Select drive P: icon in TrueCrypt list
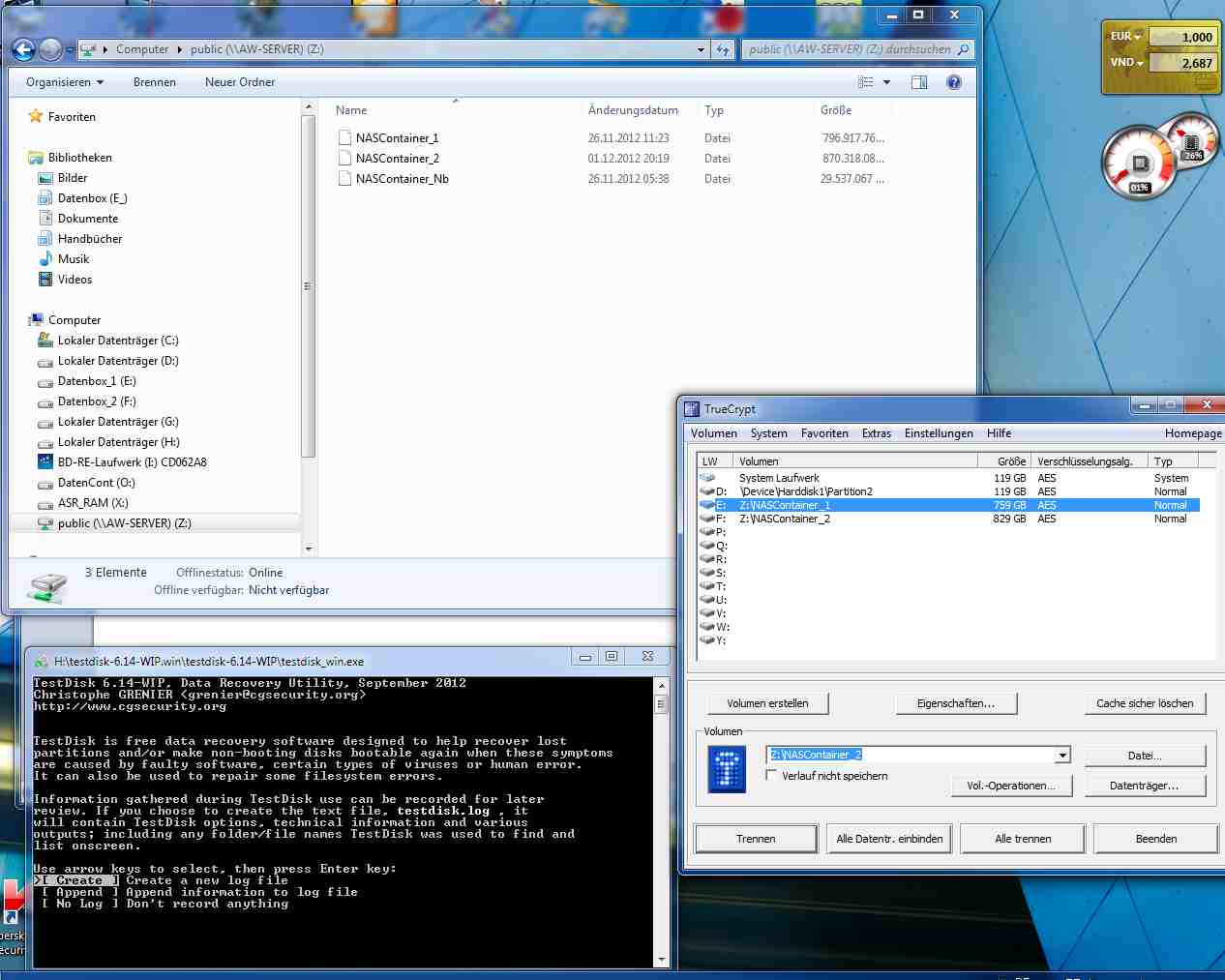The width and height of the screenshot is (1225, 980). (x=707, y=532)
